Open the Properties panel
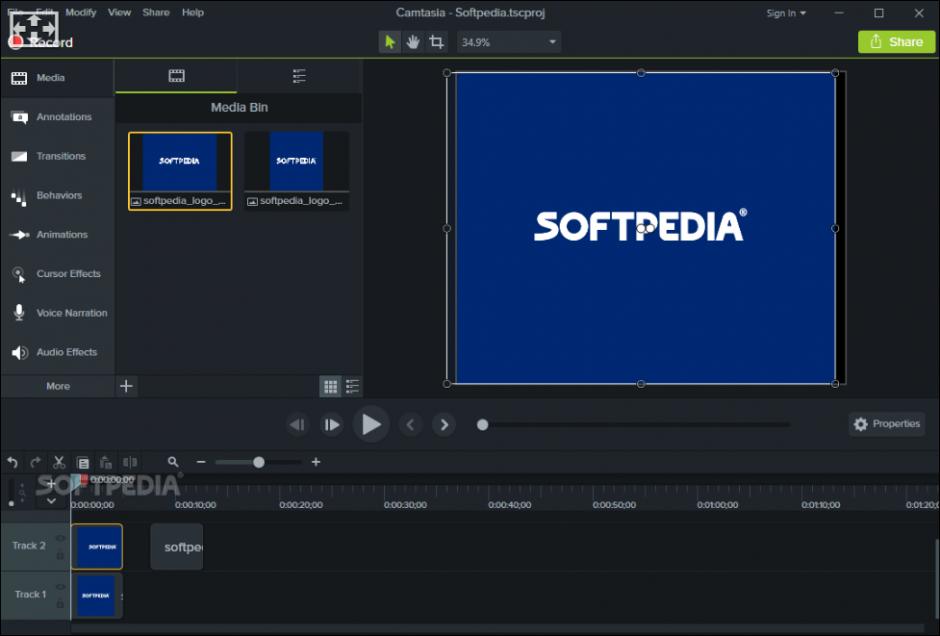 (887, 424)
